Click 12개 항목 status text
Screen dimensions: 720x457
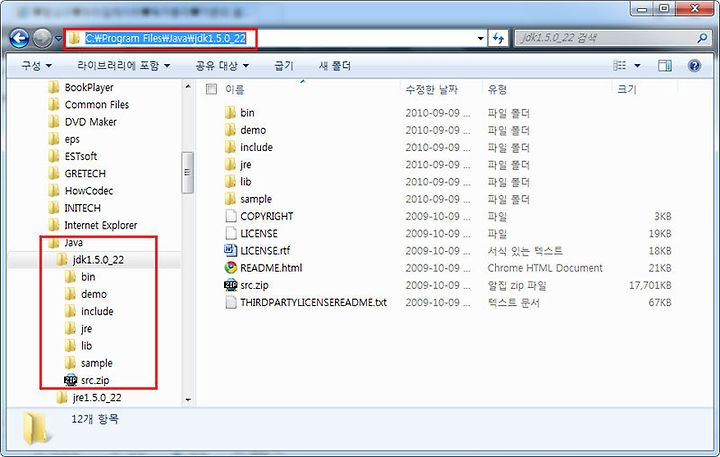(x=95, y=419)
